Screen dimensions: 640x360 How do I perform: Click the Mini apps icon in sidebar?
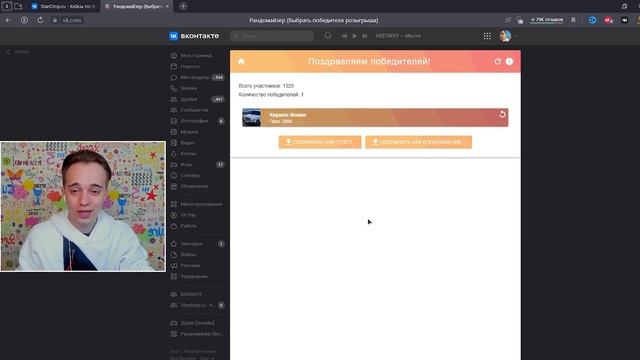(174, 204)
